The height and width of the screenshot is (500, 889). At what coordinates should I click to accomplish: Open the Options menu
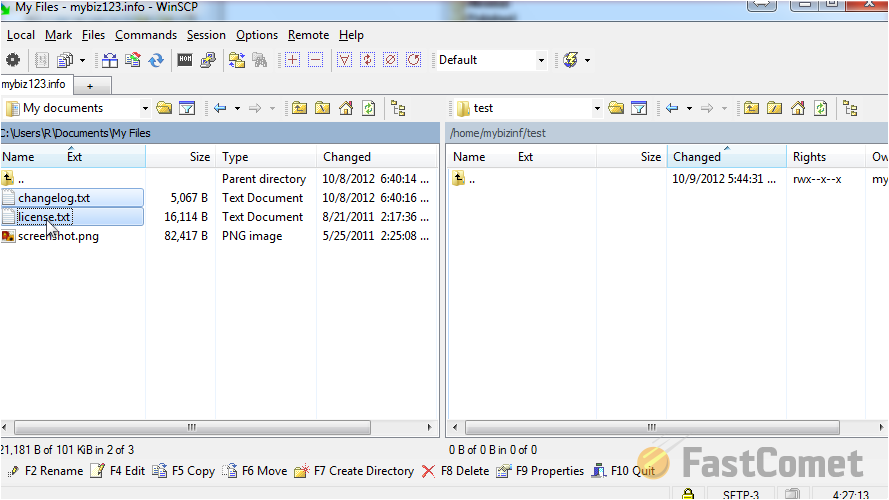pos(257,35)
